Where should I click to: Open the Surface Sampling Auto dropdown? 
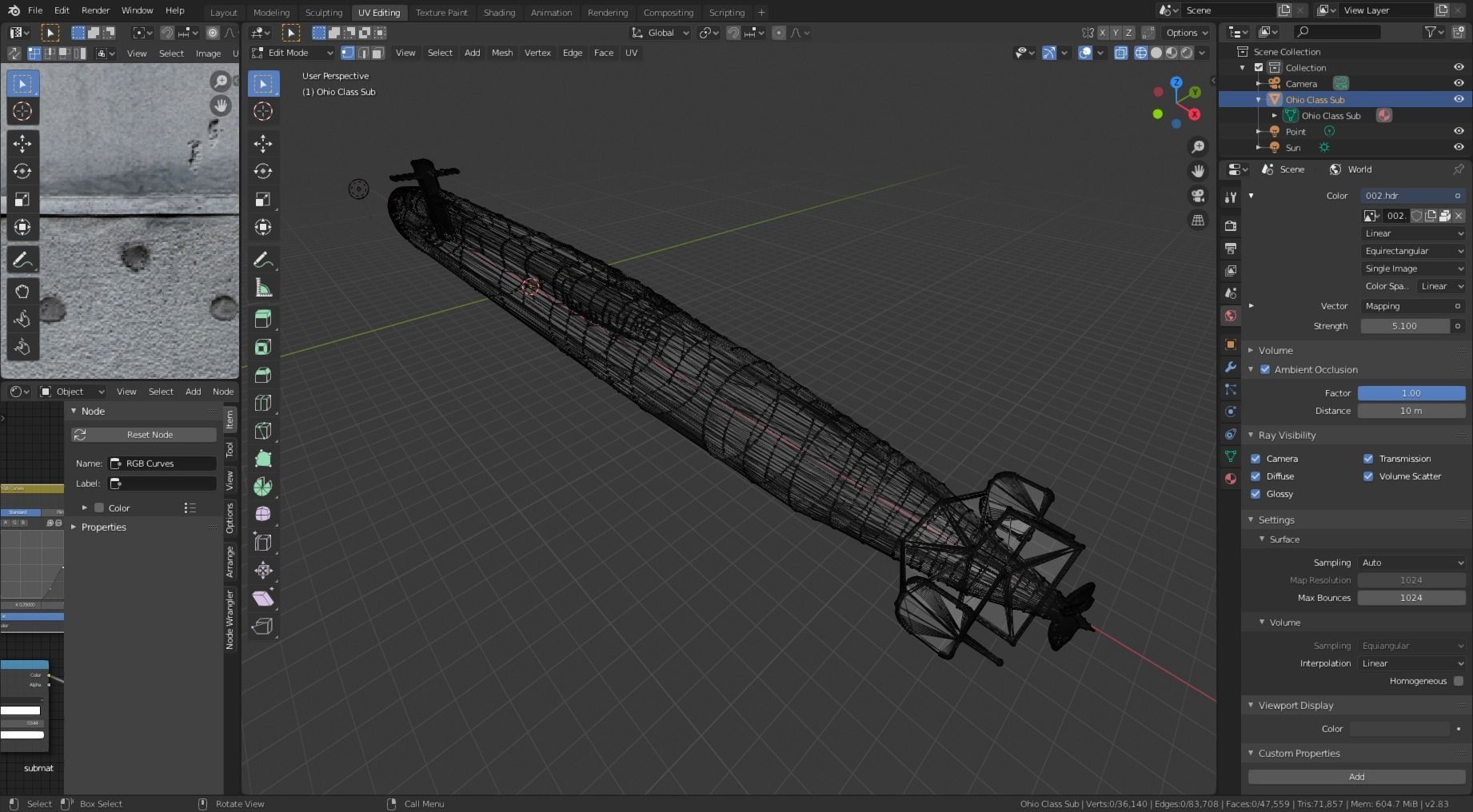coord(1411,563)
